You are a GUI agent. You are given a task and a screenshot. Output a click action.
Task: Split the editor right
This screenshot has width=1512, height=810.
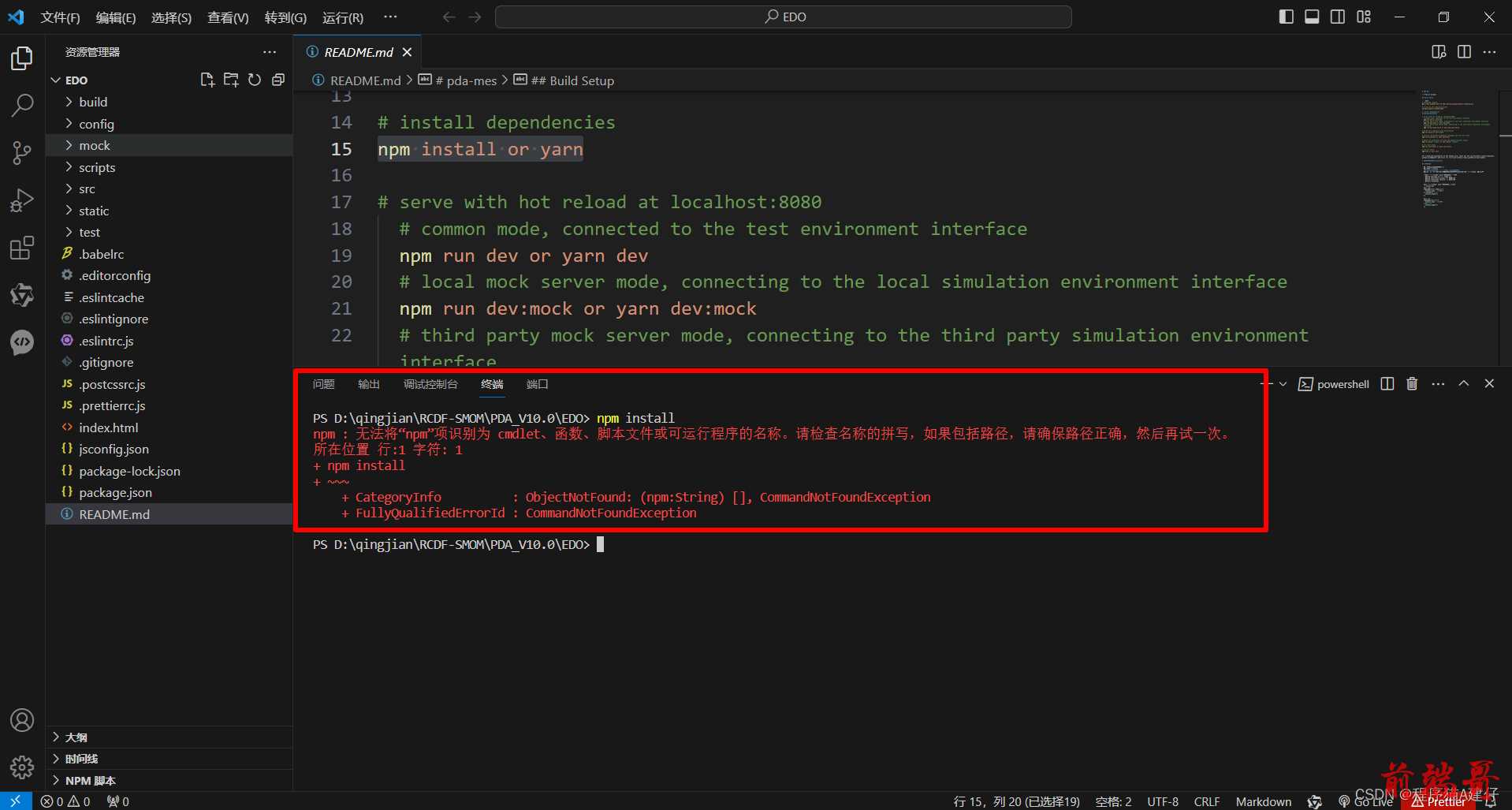[1464, 52]
